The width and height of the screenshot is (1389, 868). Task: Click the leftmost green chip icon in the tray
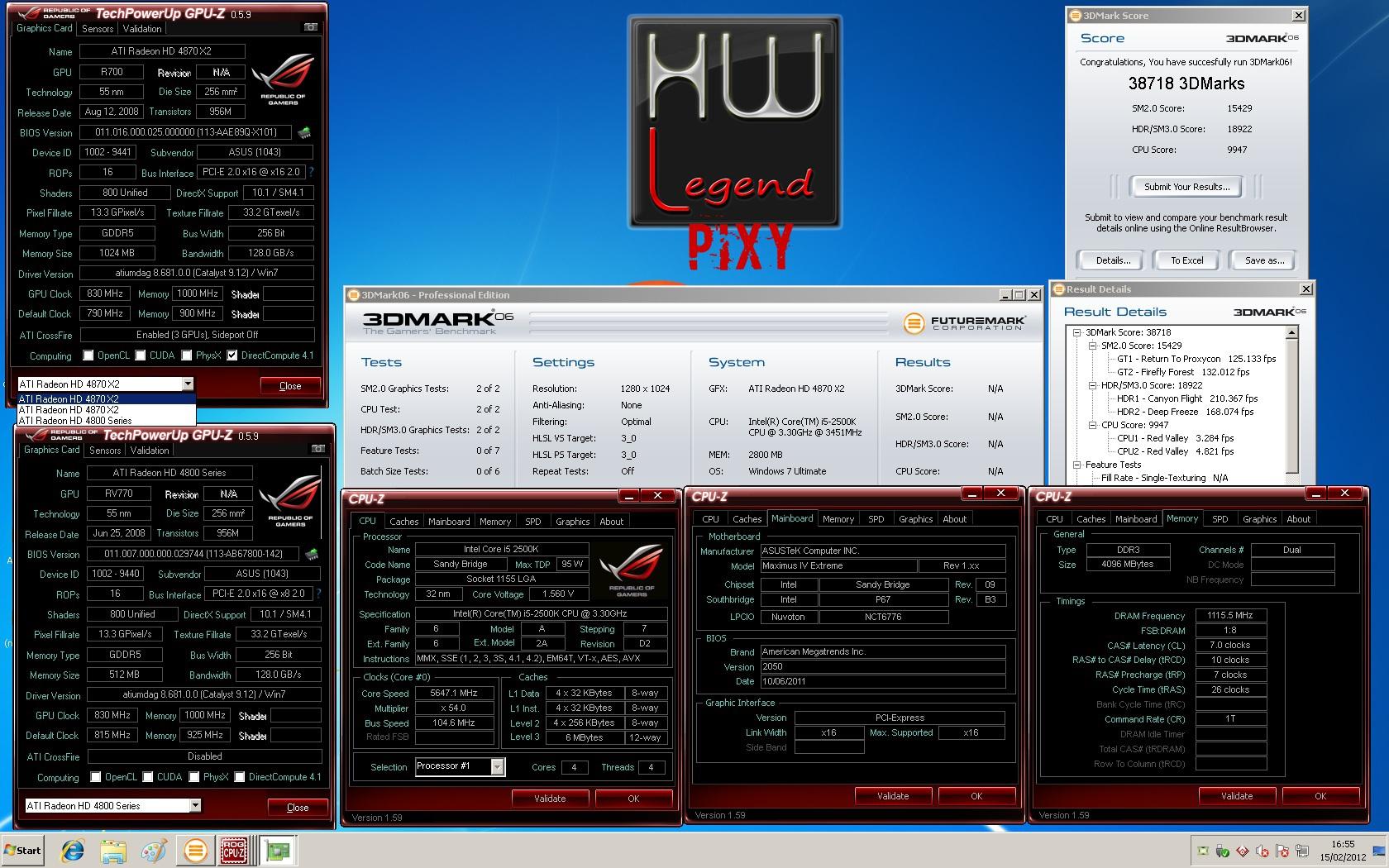coord(1201,851)
